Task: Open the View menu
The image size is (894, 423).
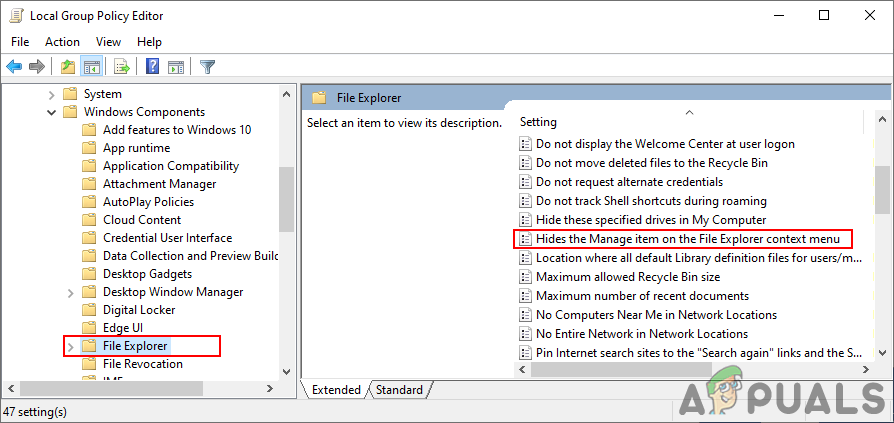Action: (108, 42)
